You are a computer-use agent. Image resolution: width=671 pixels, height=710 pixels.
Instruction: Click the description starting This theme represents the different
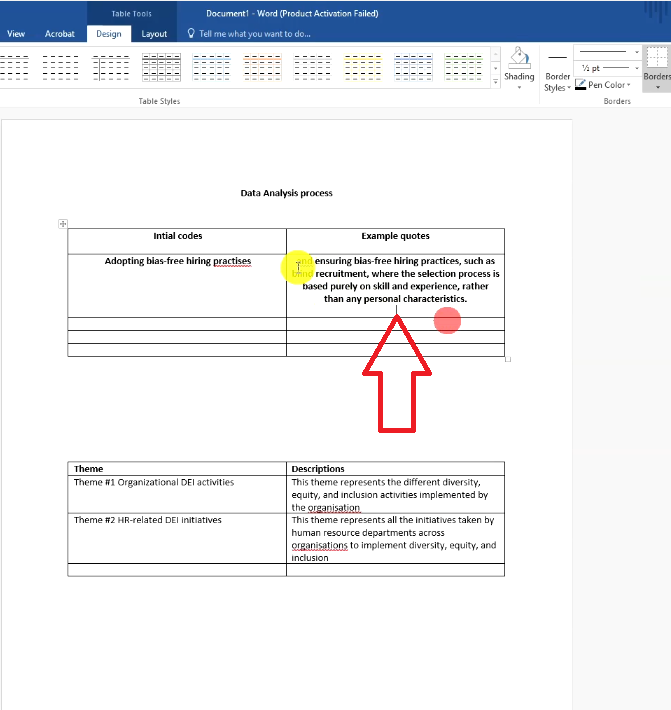390,494
